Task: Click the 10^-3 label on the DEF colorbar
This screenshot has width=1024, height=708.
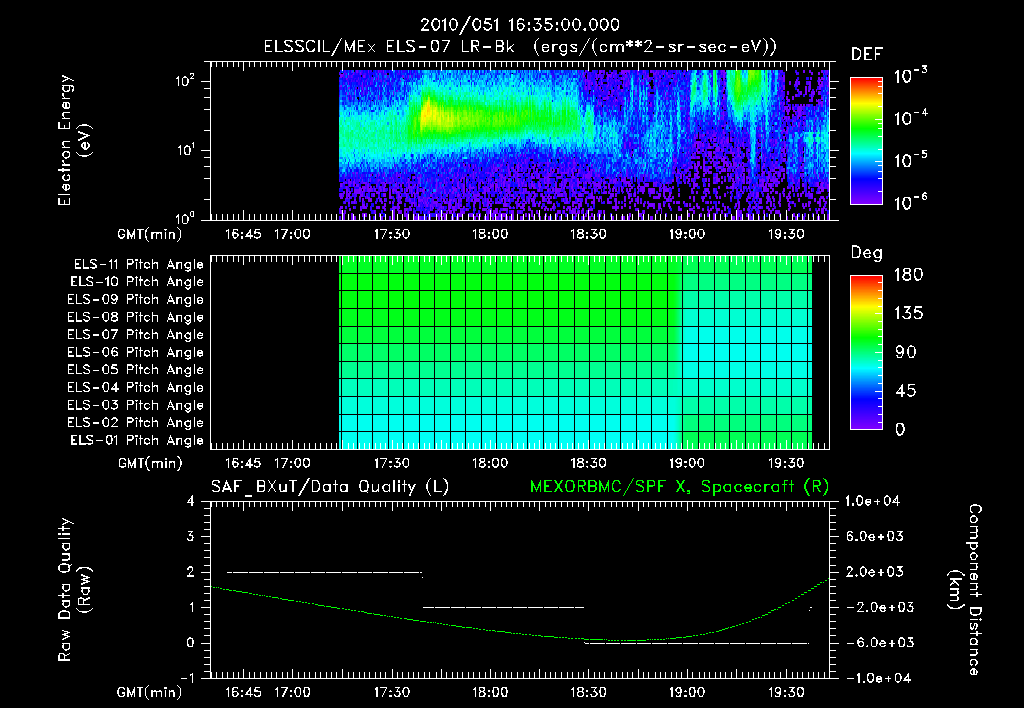Action: pyautogui.click(x=910, y=75)
